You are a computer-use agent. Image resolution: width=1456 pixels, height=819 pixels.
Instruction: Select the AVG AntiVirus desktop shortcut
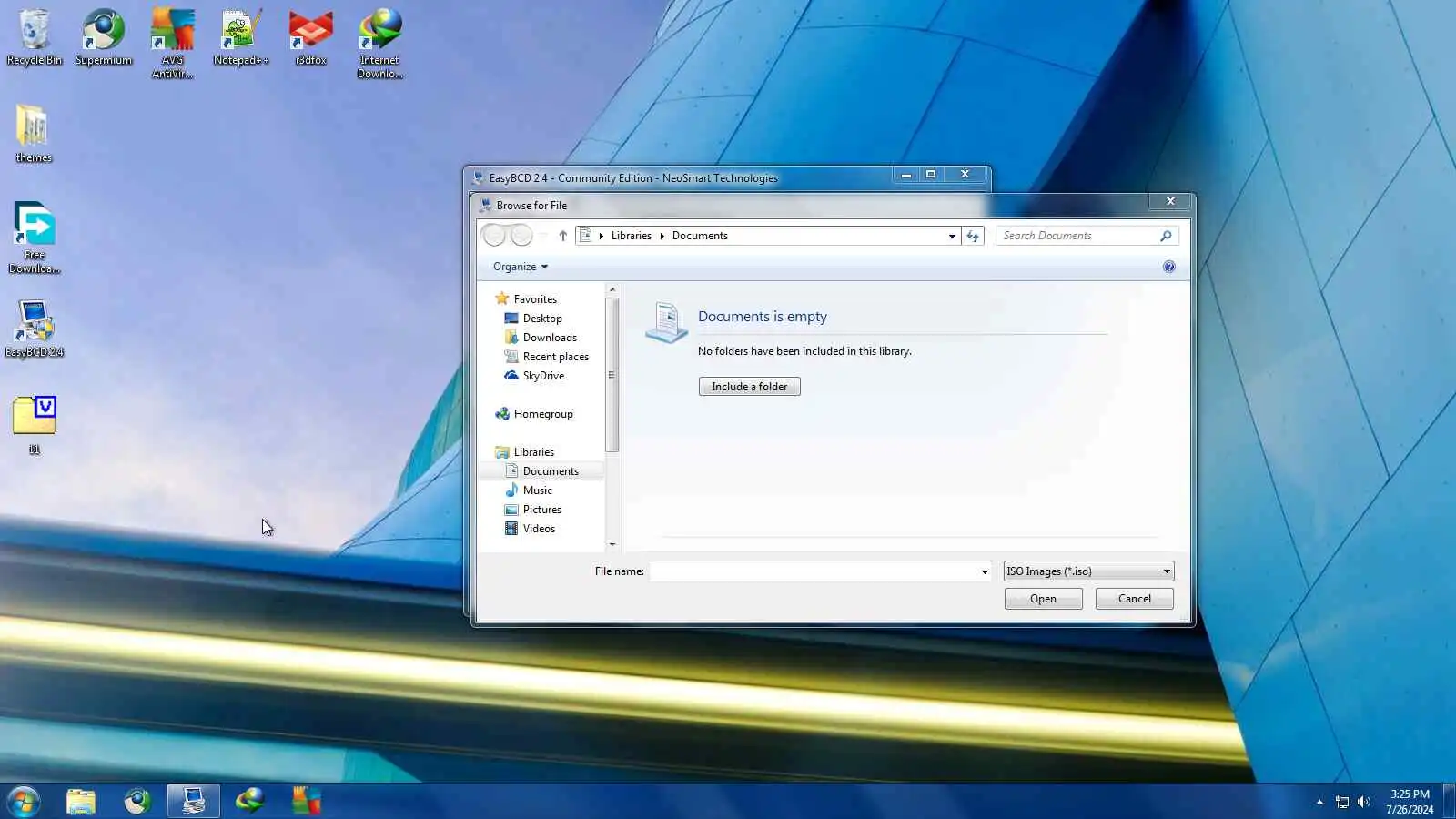[173, 44]
